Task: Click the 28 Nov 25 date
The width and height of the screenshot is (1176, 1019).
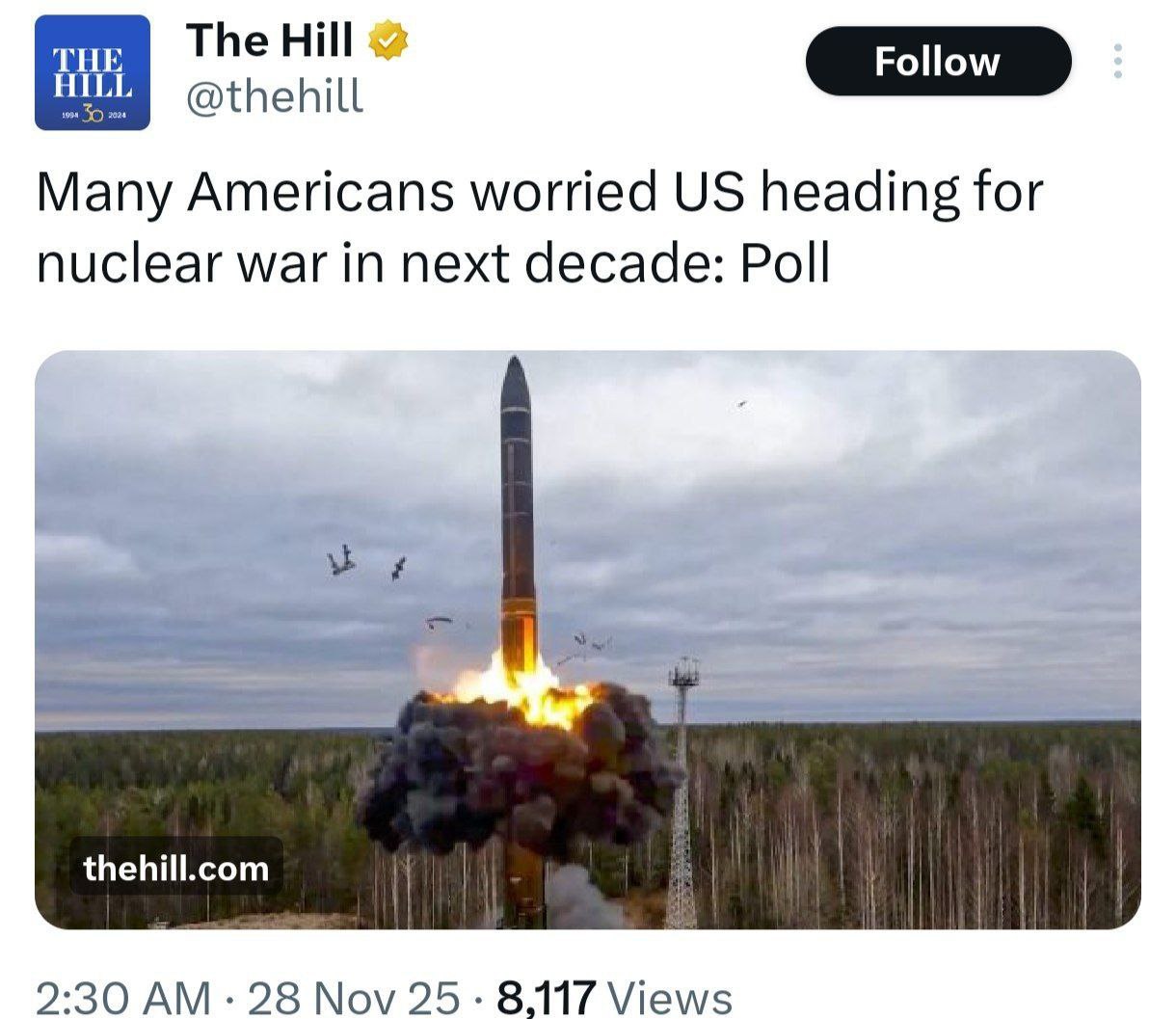Action: pyautogui.click(x=354, y=997)
